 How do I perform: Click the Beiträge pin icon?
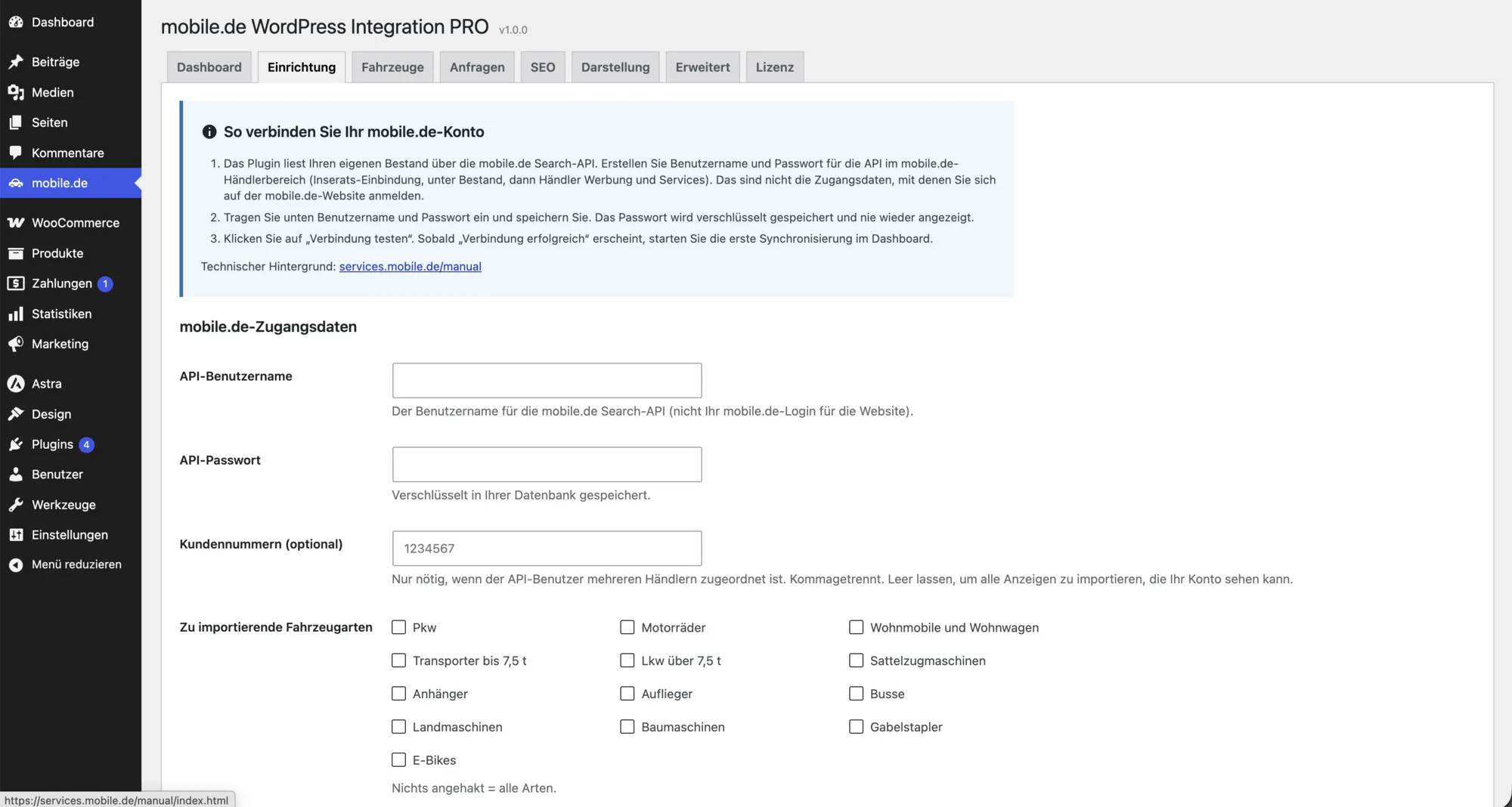16,62
